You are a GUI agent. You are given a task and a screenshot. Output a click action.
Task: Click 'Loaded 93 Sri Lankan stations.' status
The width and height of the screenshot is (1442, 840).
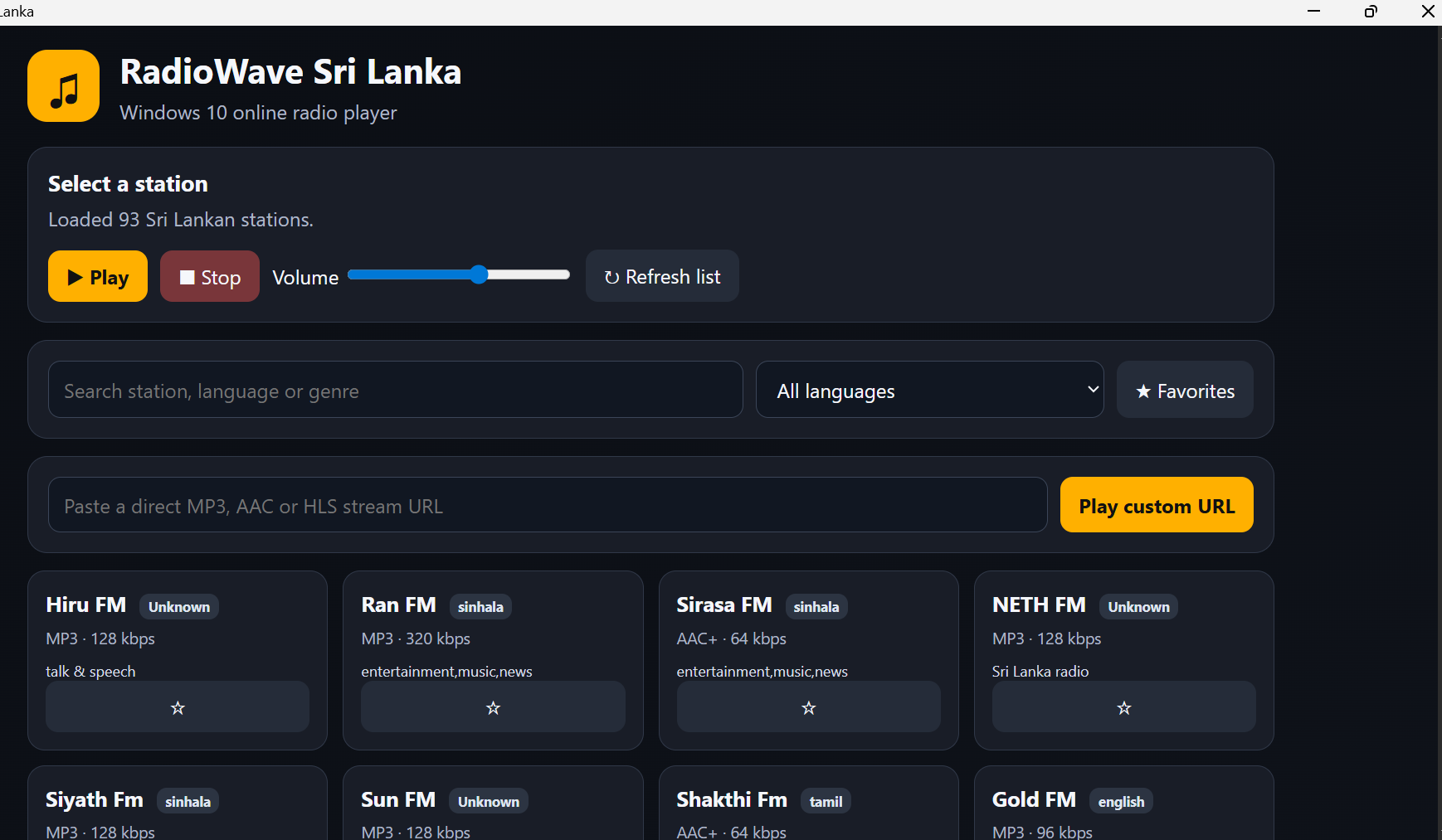(x=181, y=220)
